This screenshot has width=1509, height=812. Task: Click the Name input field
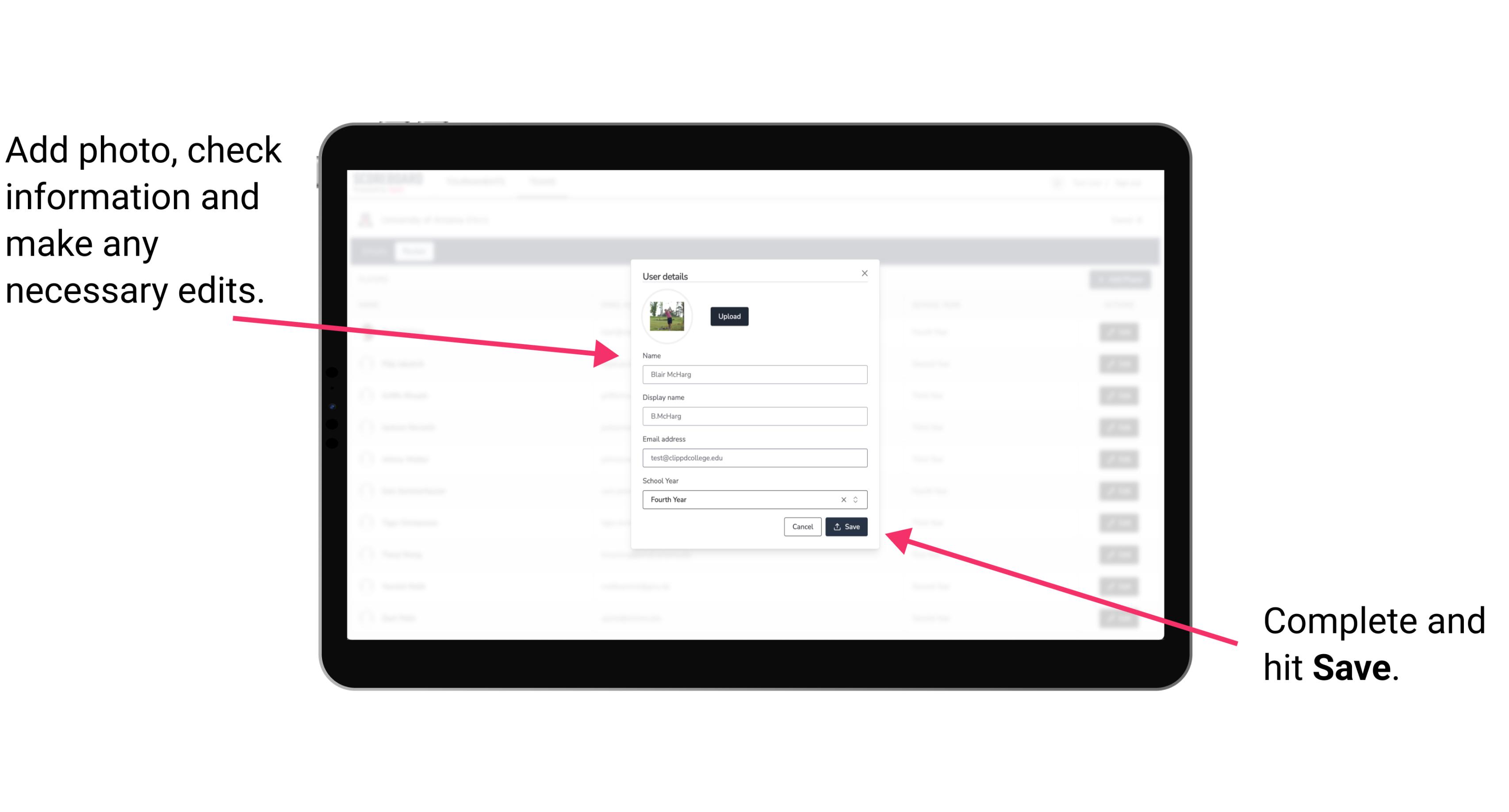click(754, 375)
